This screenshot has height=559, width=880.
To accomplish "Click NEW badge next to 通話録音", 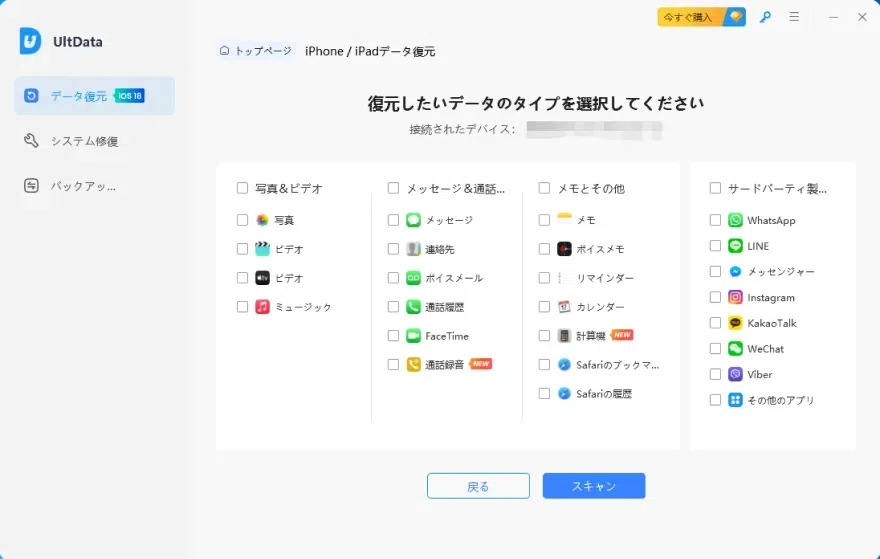I will [481, 364].
